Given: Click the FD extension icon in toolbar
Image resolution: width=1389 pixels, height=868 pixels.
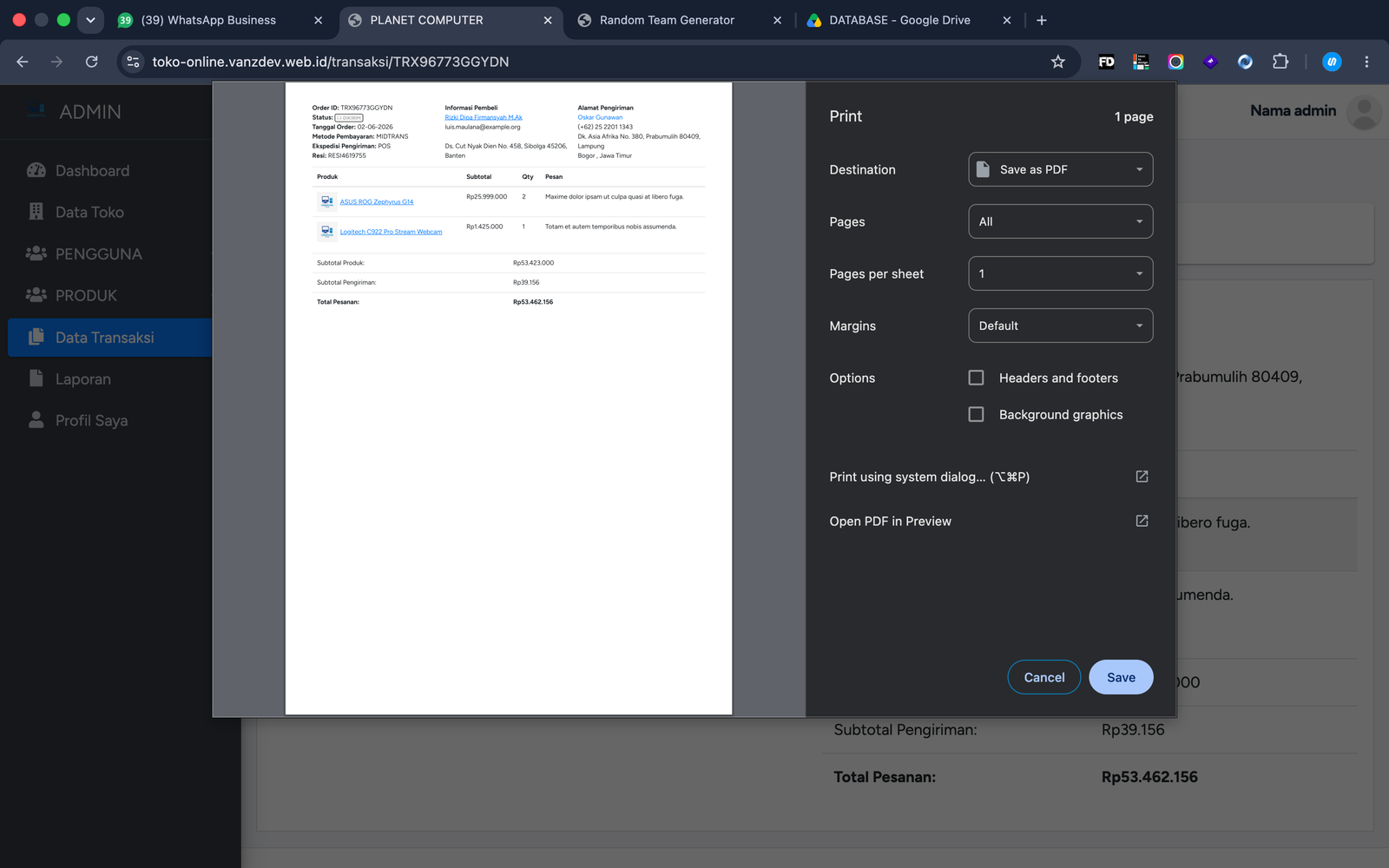Looking at the screenshot, I should coord(1106,62).
